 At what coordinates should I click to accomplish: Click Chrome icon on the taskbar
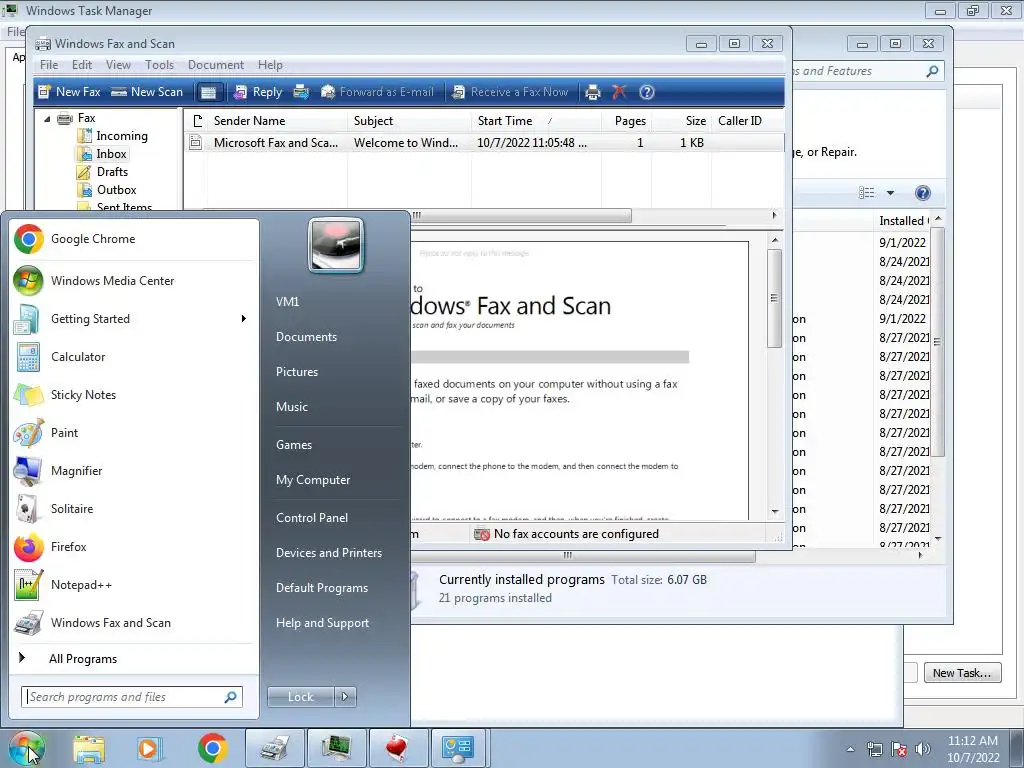(212, 748)
